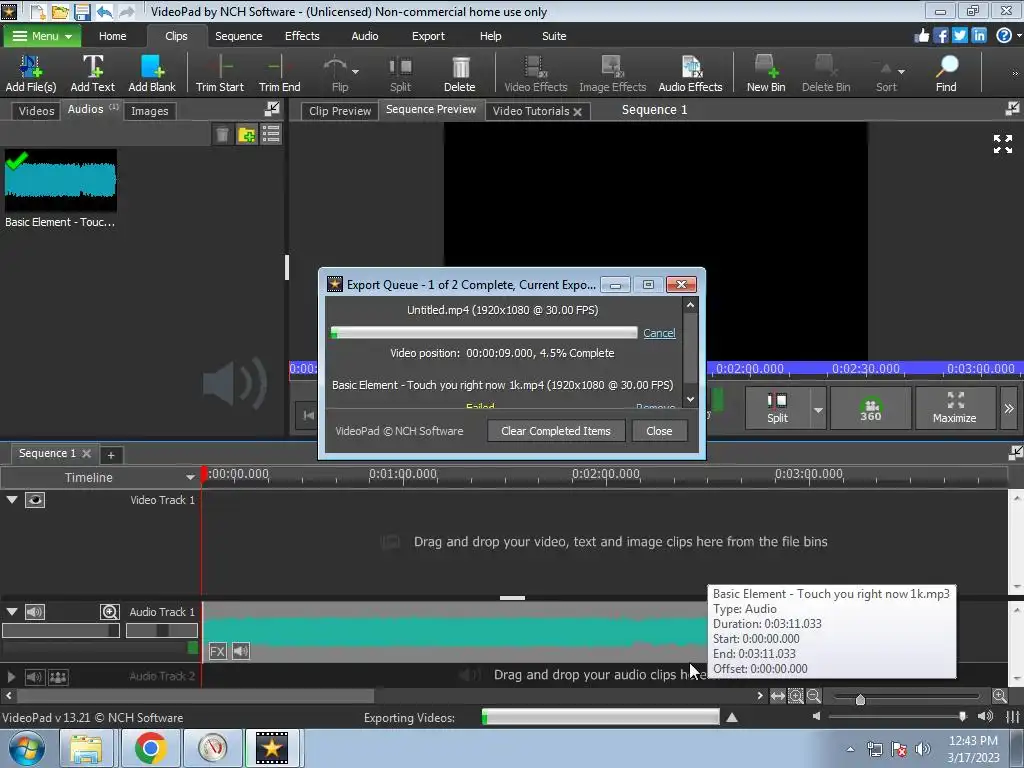Click the Flip tool icon

(335, 73)
